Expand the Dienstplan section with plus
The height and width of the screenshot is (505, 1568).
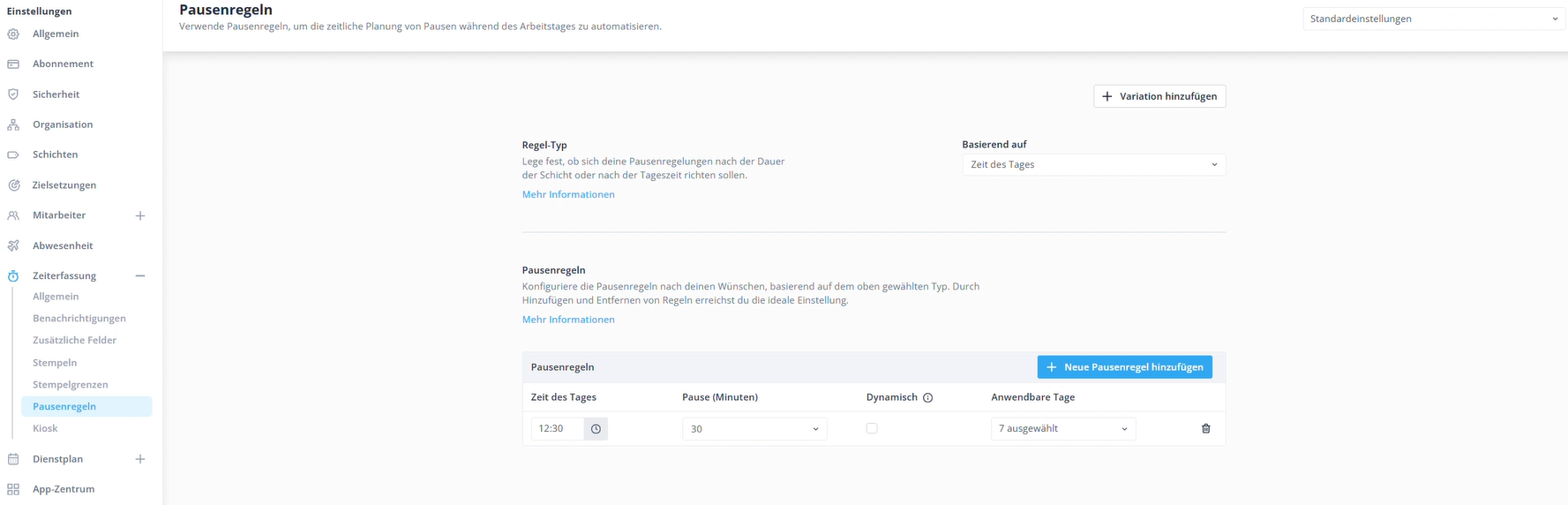click(139, 459)
